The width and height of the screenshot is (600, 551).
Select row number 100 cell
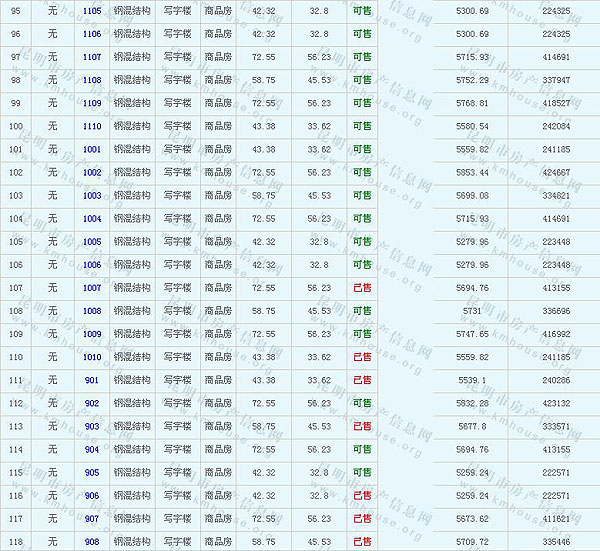click(x=15, y=126)
